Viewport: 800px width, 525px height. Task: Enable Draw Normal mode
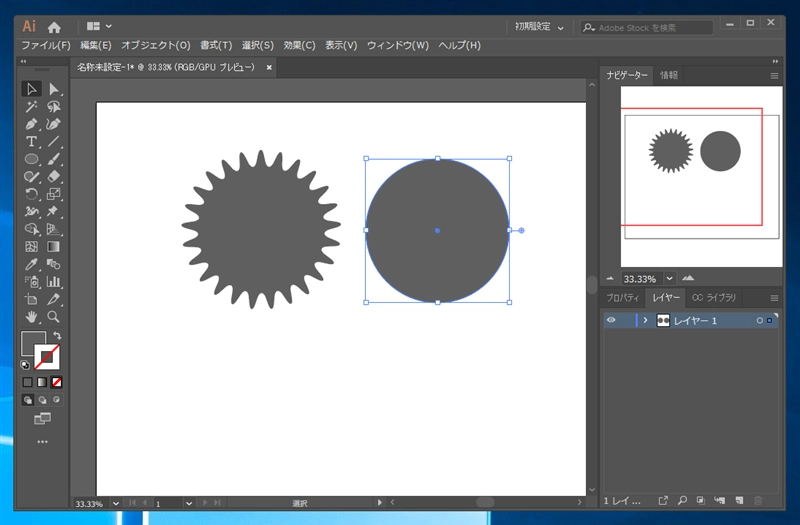tap(28, 400)
